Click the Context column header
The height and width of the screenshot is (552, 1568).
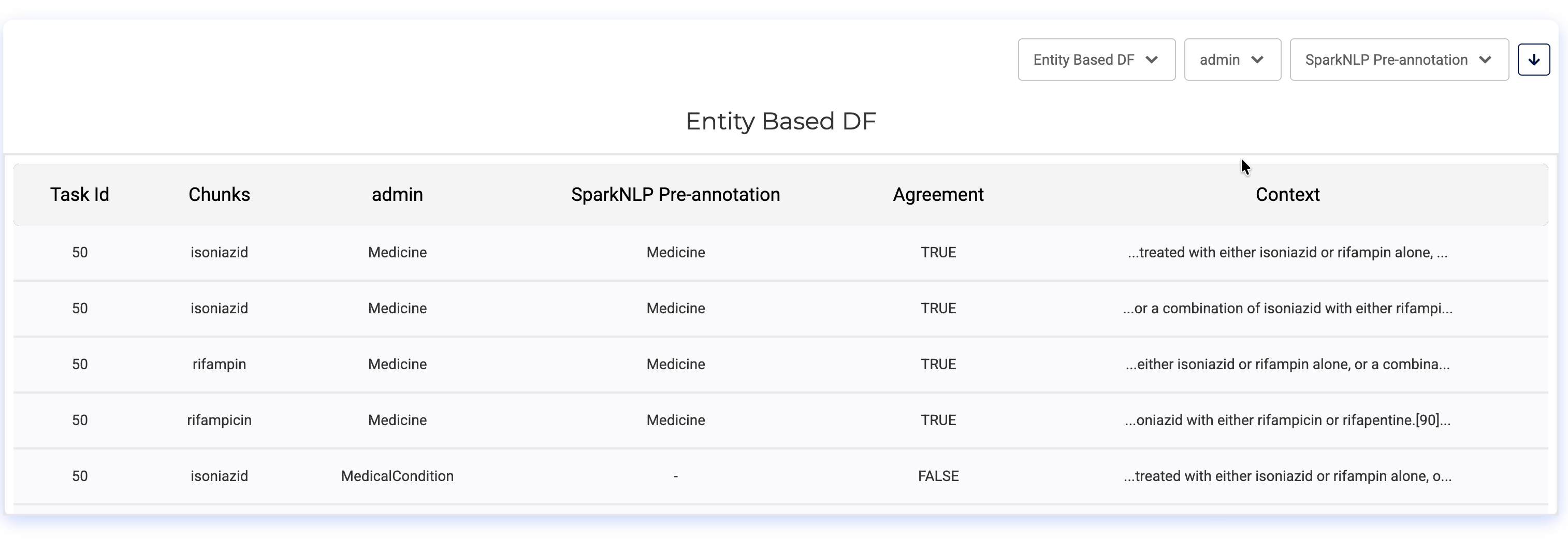[1287, 195]
